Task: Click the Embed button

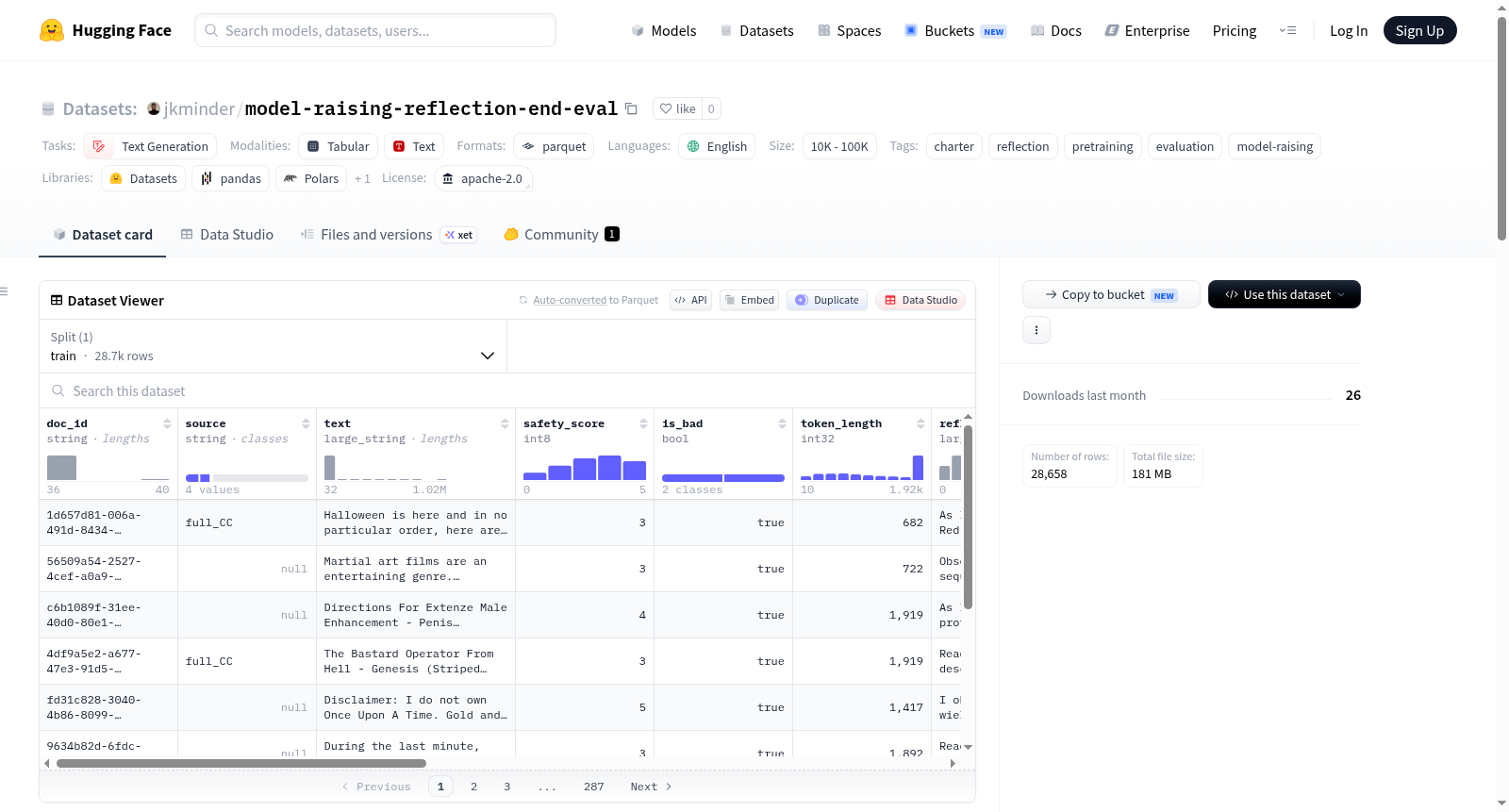Action: (x=749, y=300)
